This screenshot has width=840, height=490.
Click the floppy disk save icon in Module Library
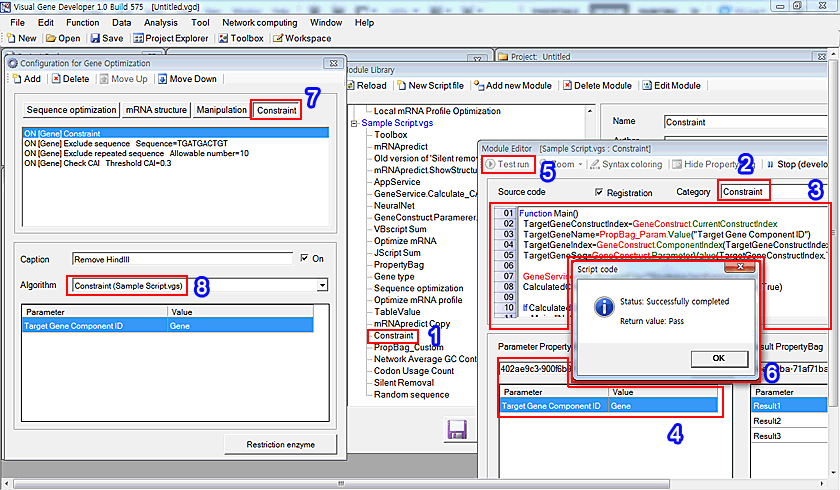click(457, 429)
